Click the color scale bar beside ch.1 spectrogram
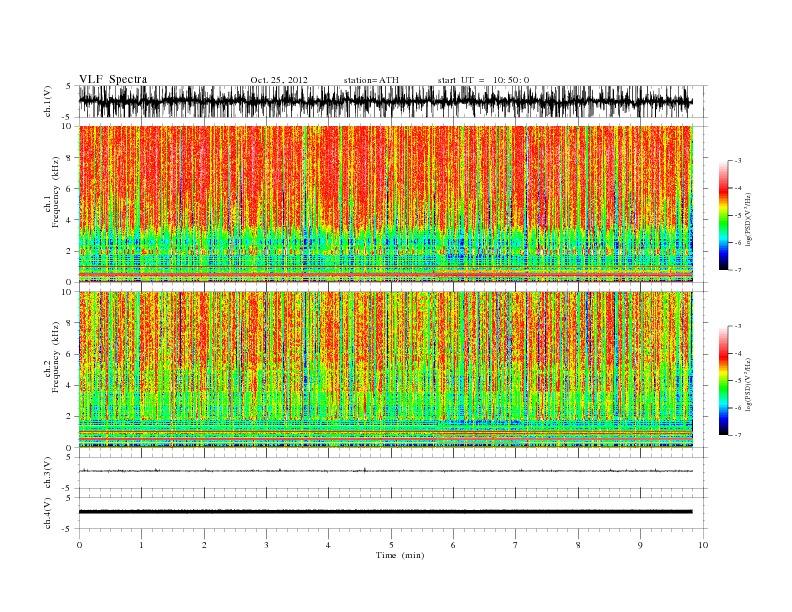 [723, 215]
